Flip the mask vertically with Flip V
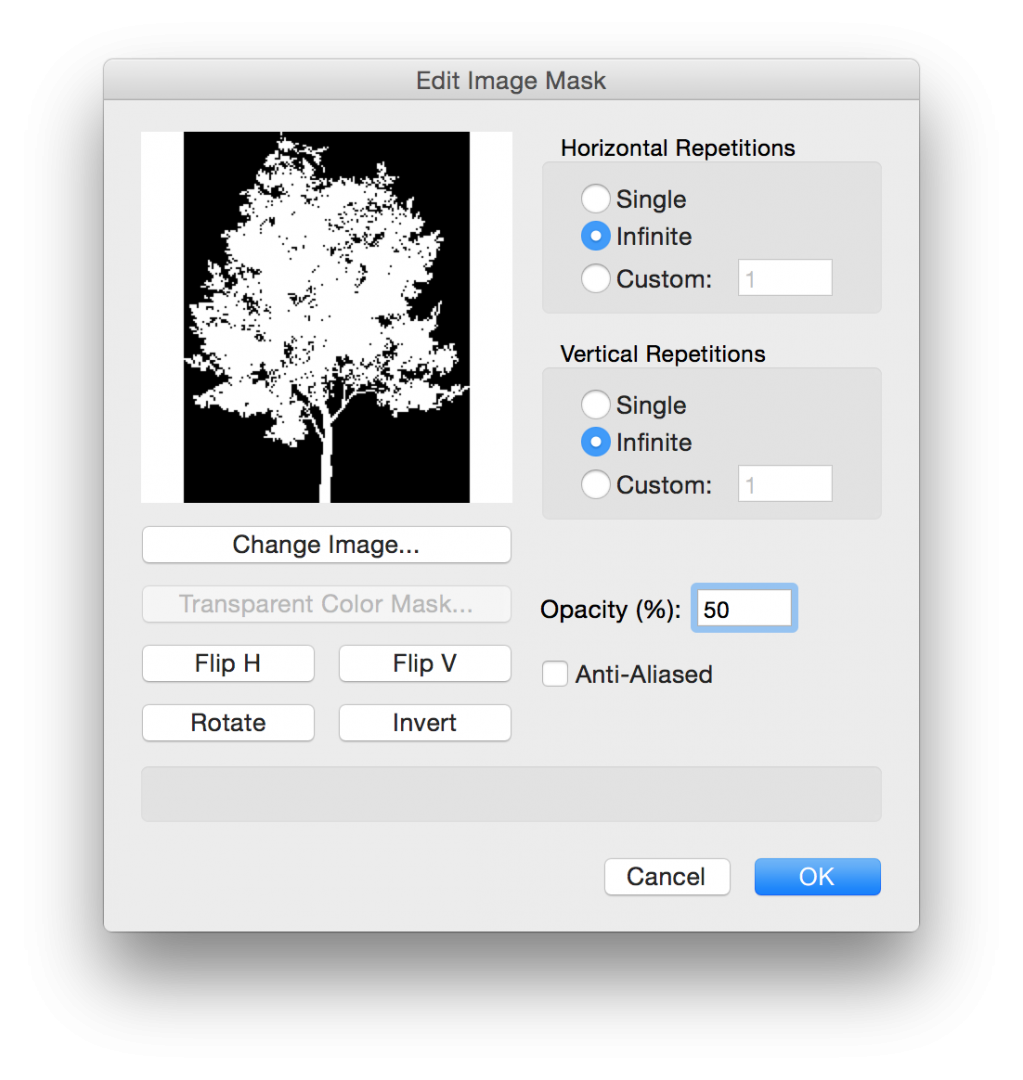Screen dimensions: 1023x1080 pyautogui.click(x=425, y=664)
